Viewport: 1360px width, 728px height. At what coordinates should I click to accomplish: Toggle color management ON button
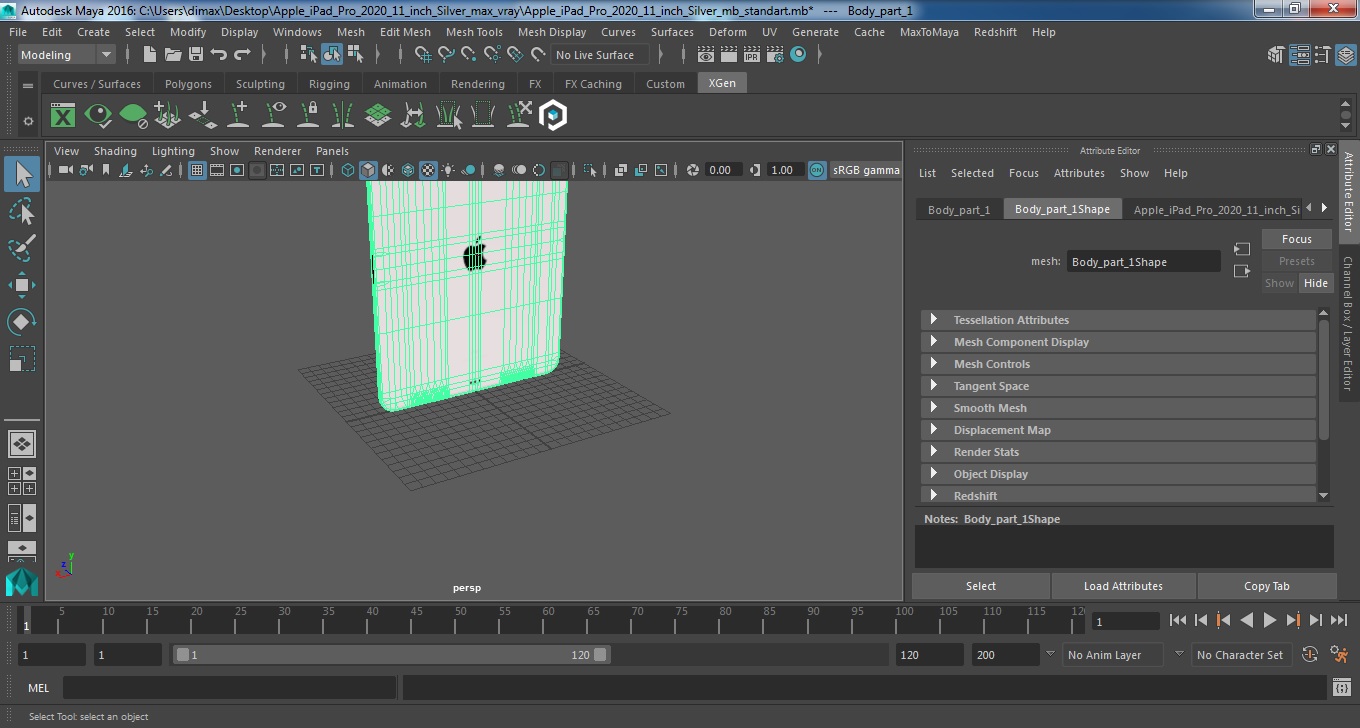pos(817,170)
